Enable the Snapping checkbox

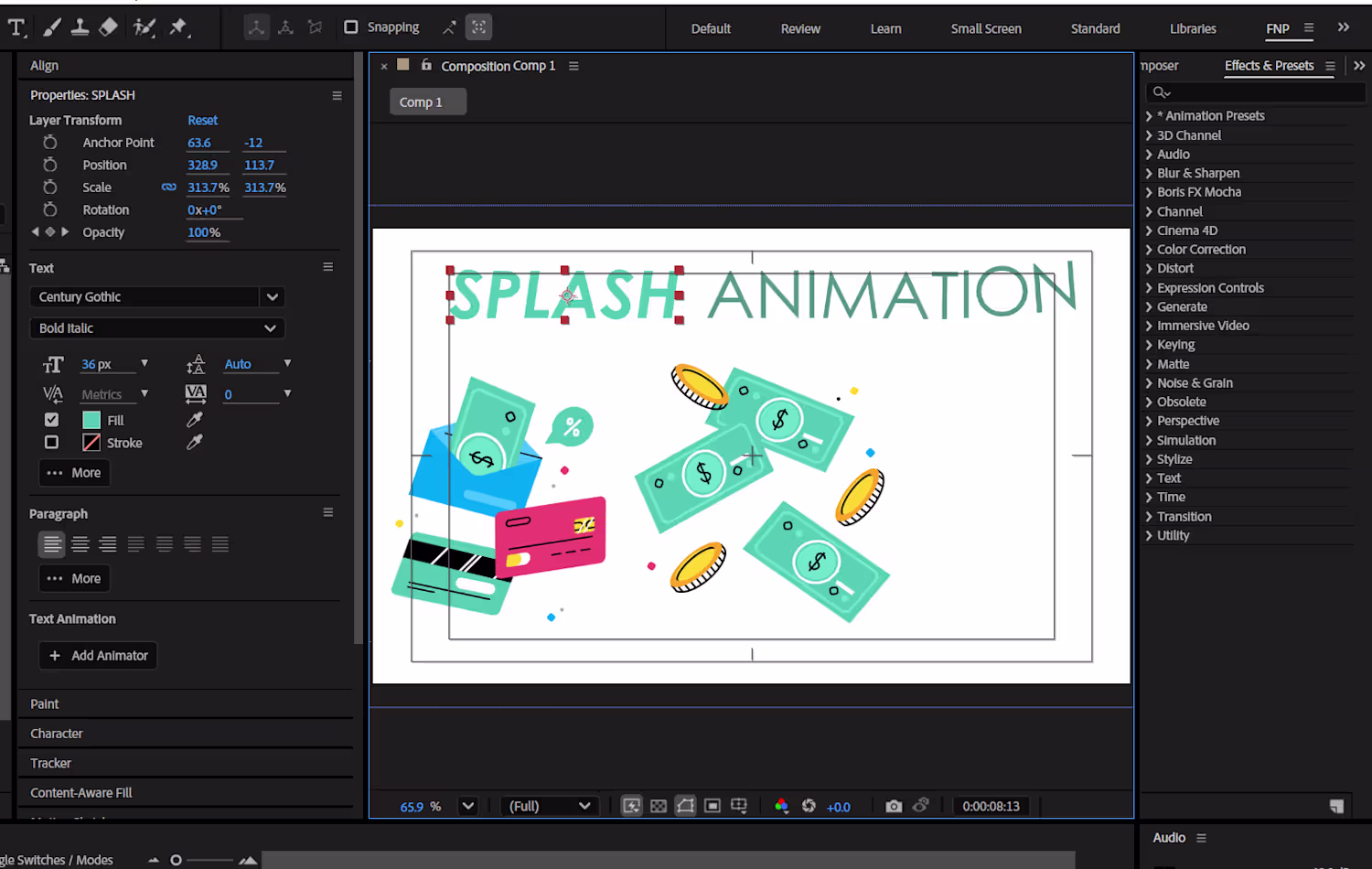tap(351, 27)
